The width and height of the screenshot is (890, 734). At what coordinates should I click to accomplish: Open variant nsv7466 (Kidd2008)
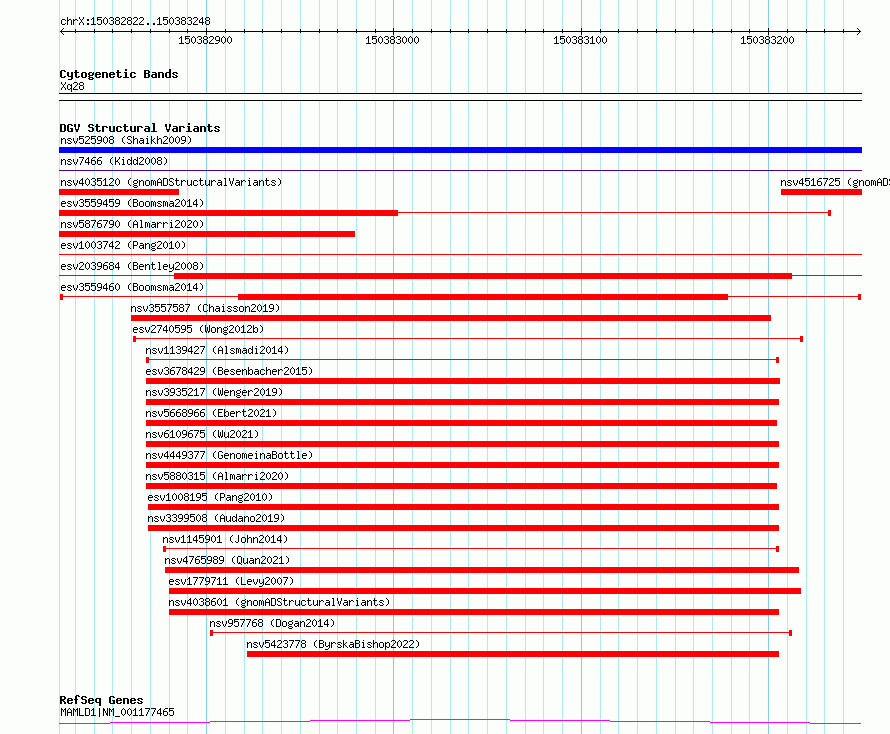pyautogui.click(x=114, y=161)
